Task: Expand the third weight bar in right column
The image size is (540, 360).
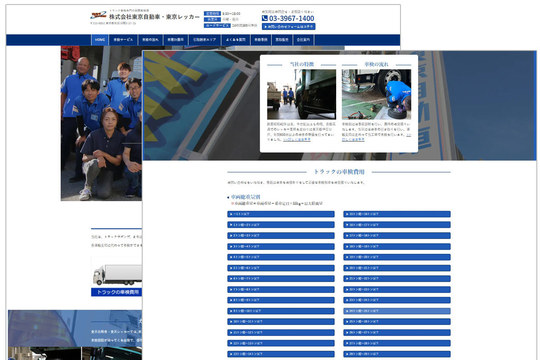Action: coord(397,235)
